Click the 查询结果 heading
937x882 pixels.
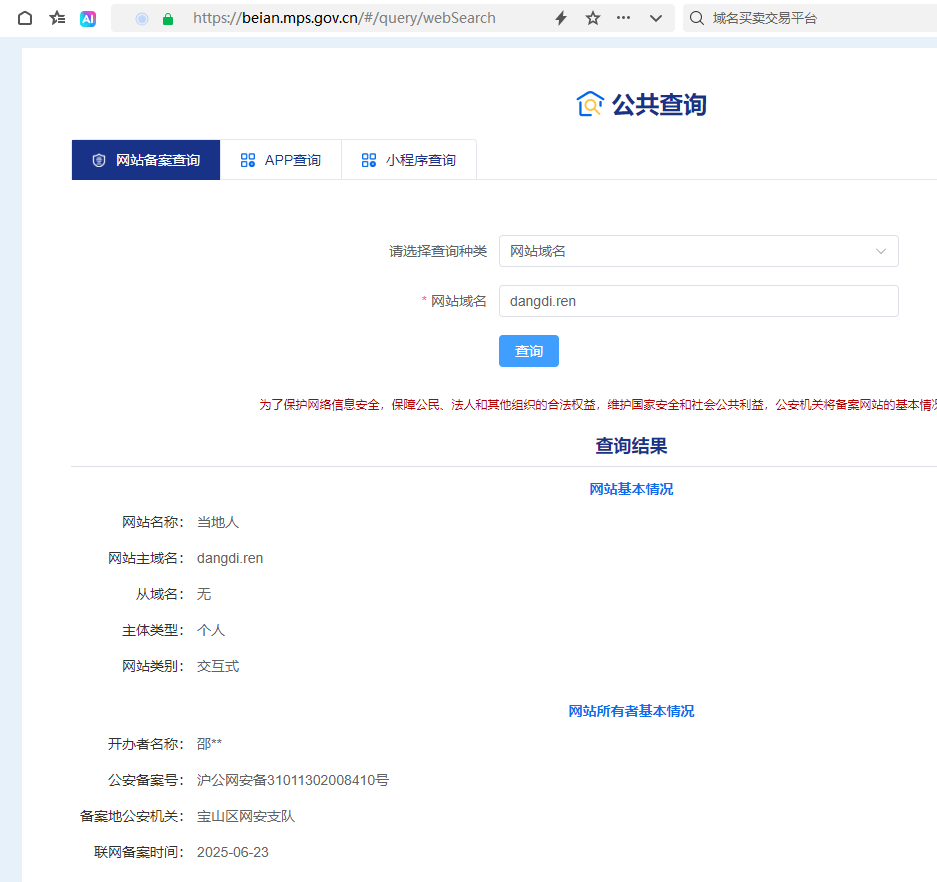[x=631, y=446]
